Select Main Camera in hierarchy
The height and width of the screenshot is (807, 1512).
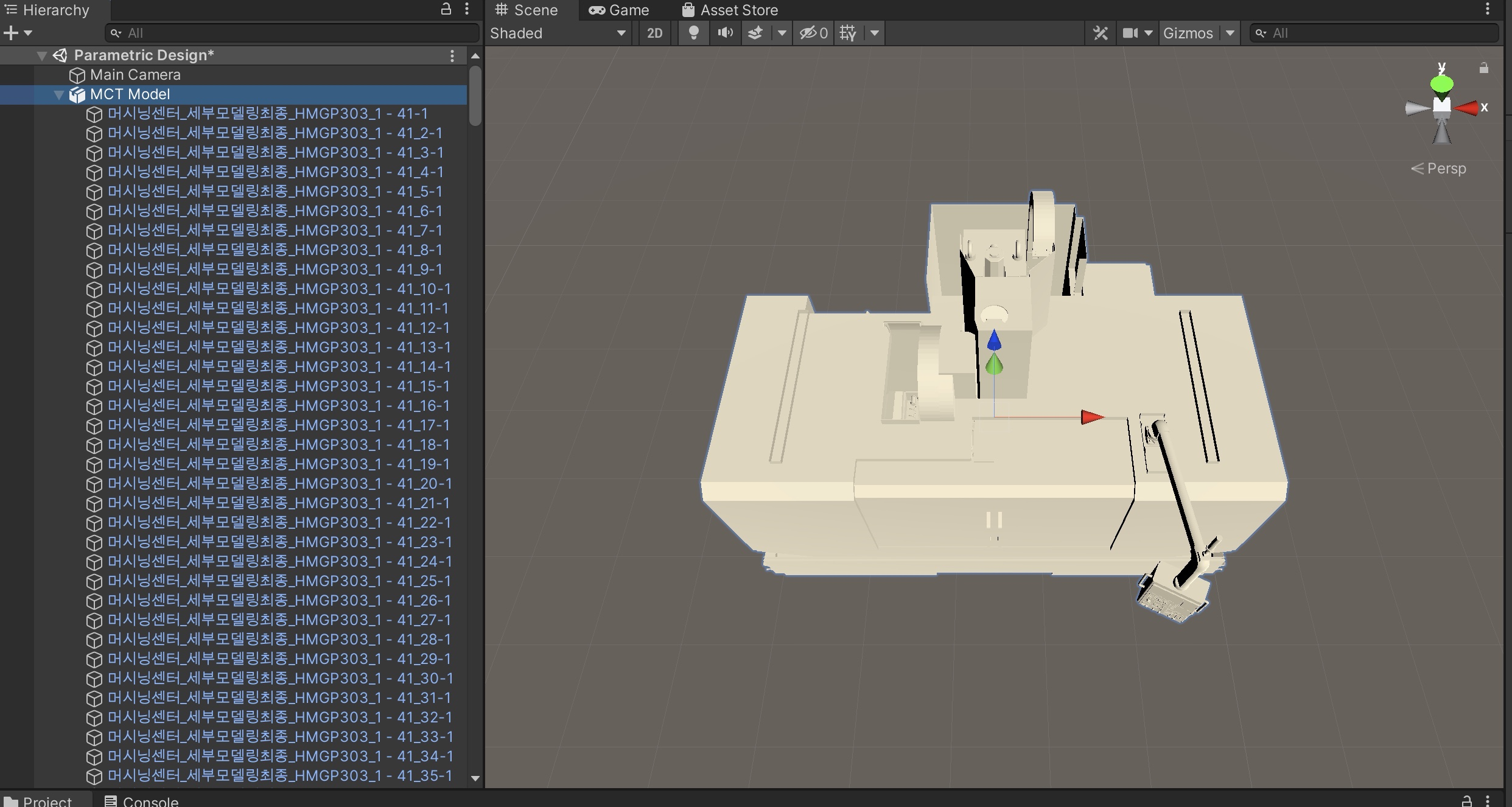coord(135,75)
